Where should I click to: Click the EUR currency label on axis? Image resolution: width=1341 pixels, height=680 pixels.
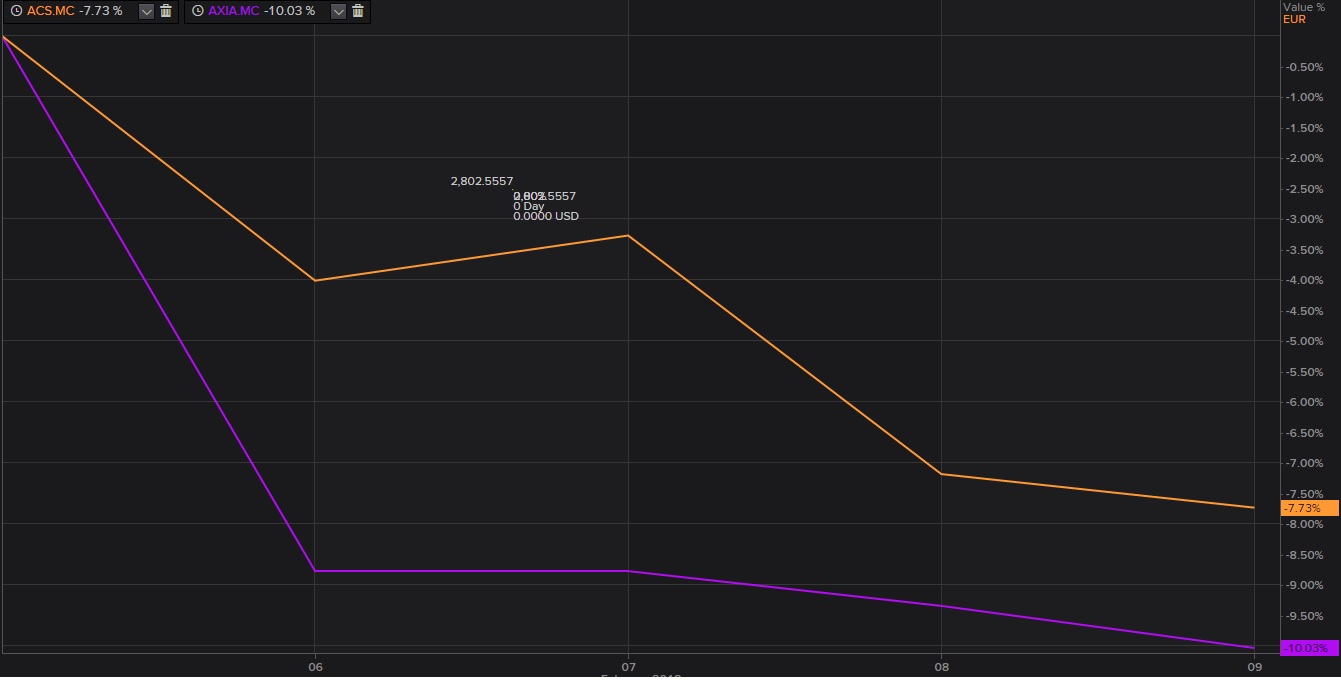[1294, 19]
